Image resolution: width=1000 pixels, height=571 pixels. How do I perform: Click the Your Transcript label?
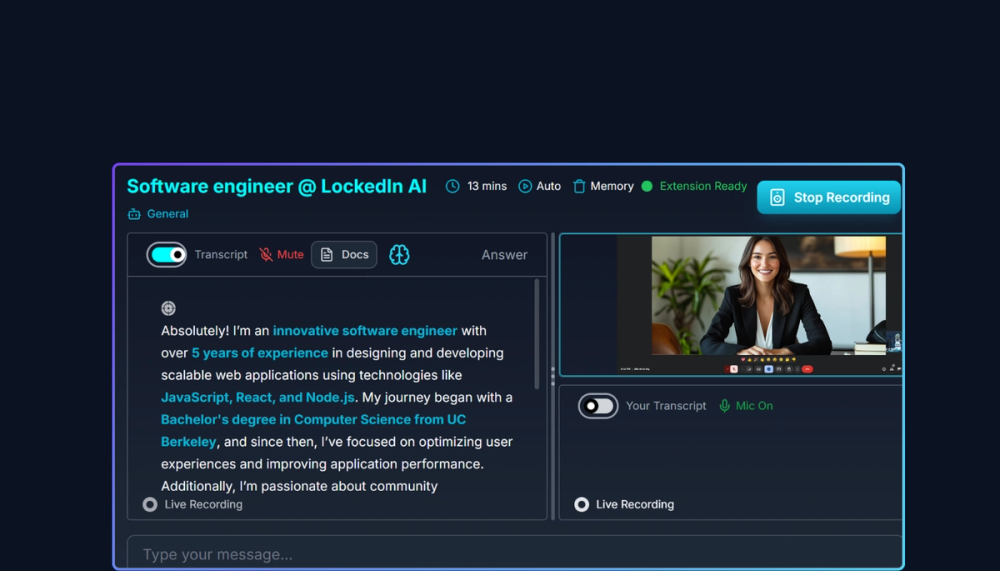(666, 406)
